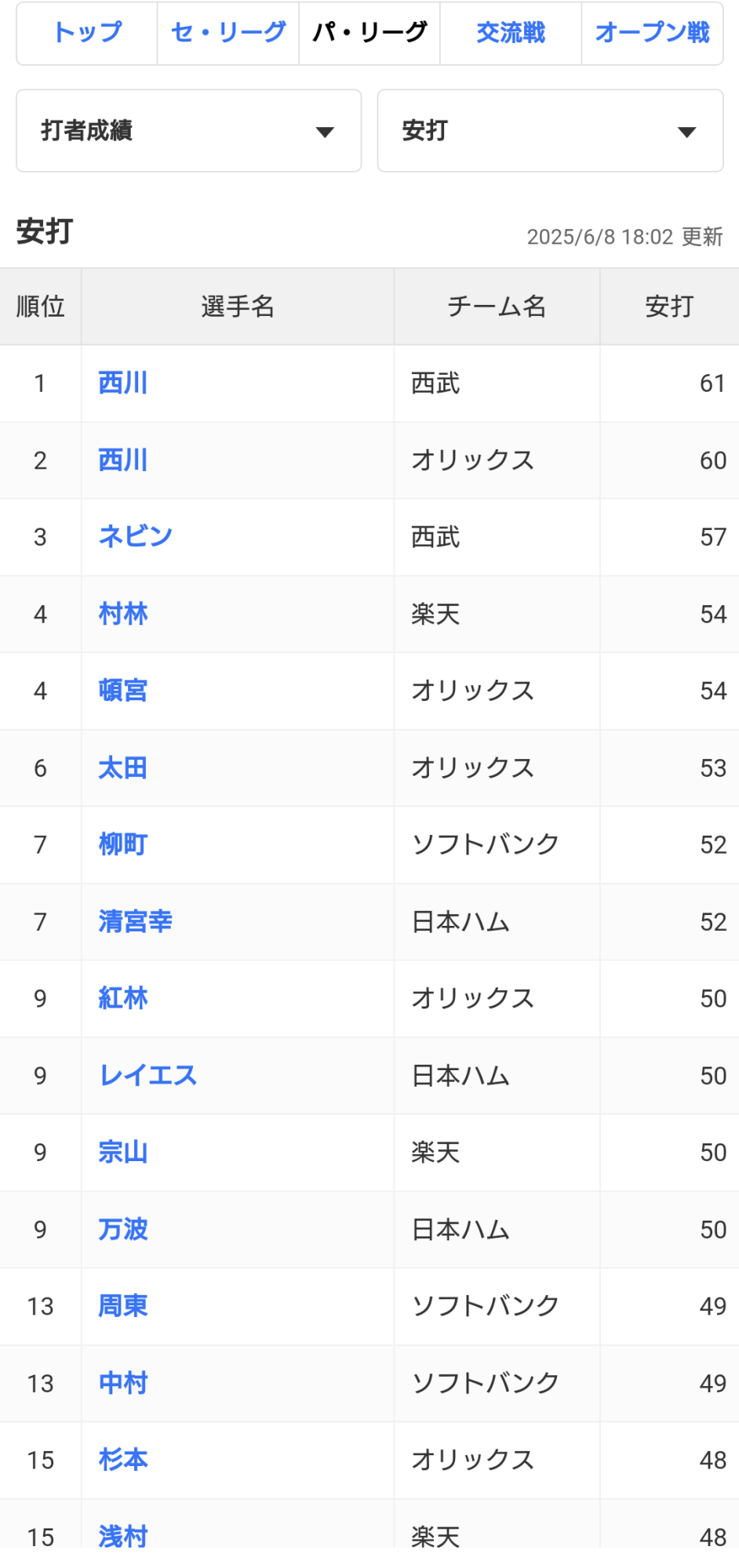Open the 頓宮 player link
This screenshot has width=739, height=1568.
pos(123,691)
